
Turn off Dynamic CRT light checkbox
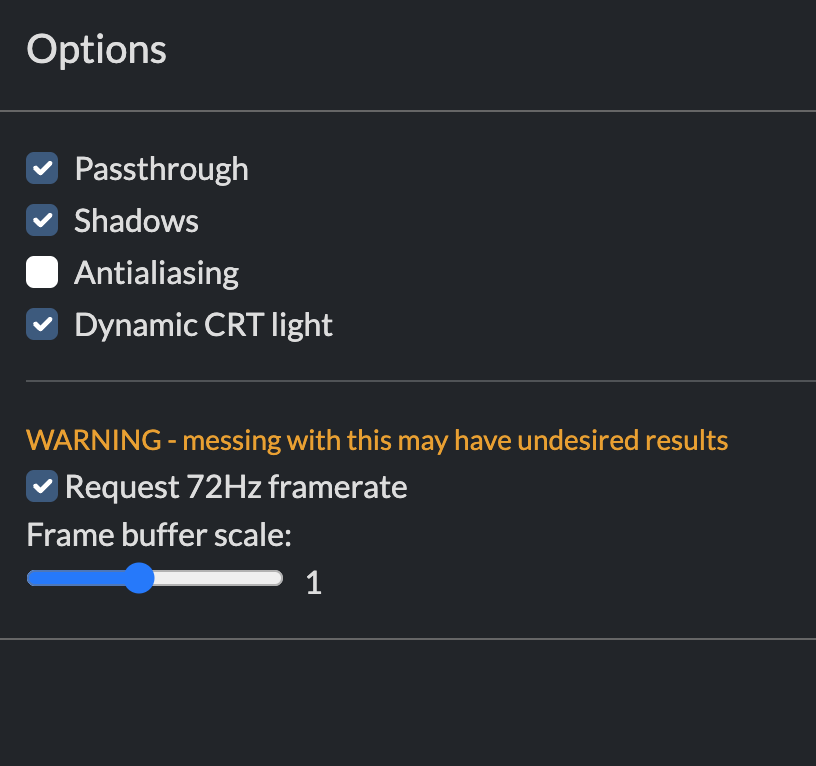42,325
